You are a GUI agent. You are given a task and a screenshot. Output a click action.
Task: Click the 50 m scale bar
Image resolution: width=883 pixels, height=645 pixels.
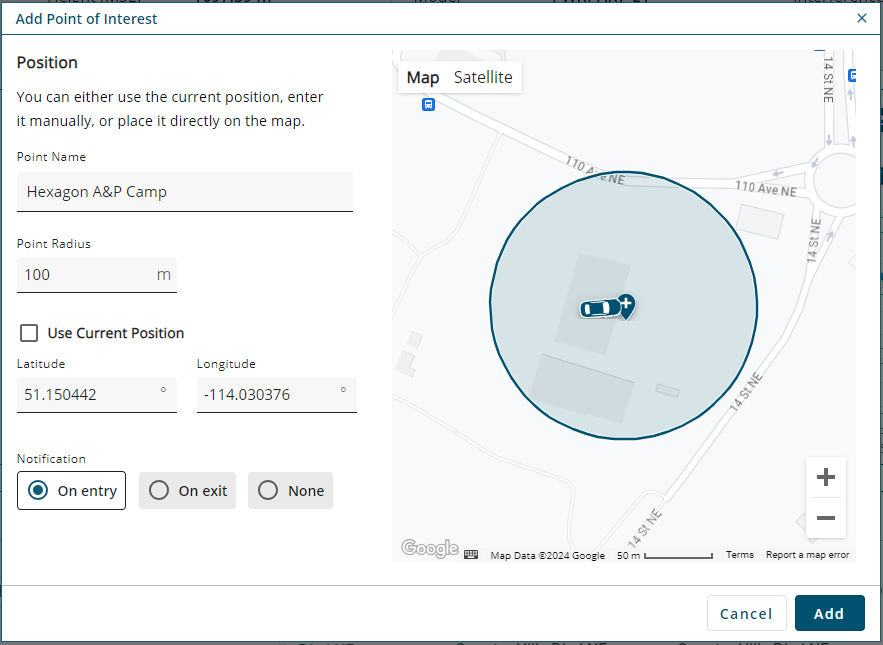point(665,555)
